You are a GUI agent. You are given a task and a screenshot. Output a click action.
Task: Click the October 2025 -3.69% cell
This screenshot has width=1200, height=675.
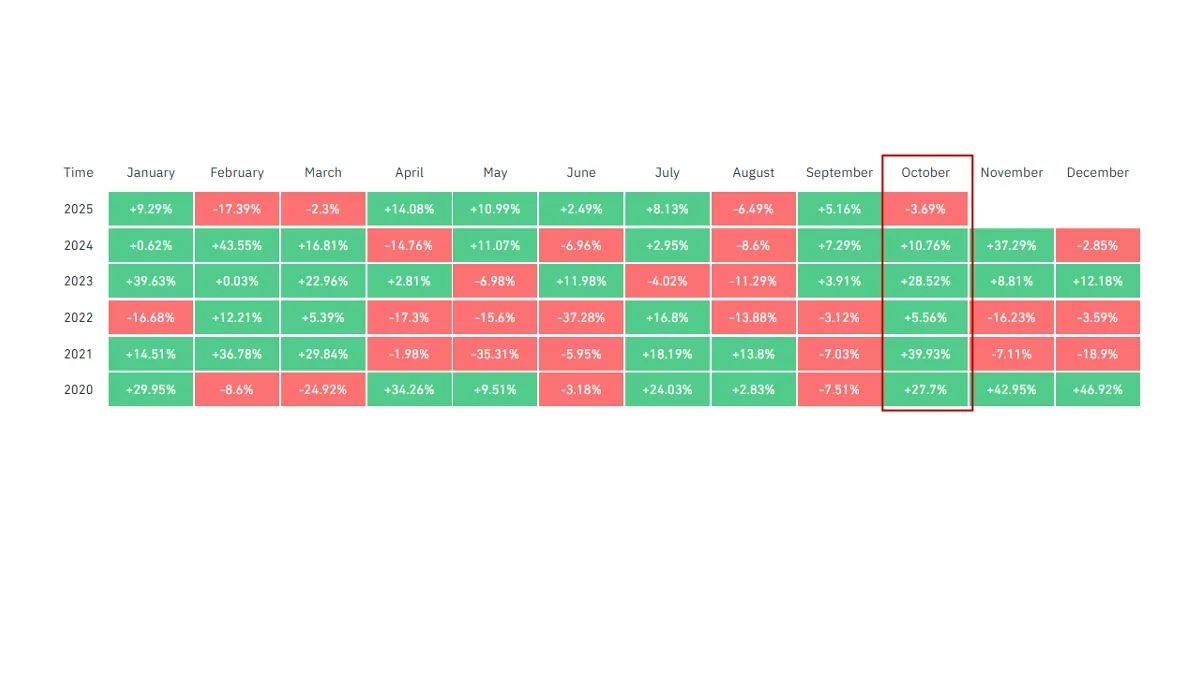[925, 209]
